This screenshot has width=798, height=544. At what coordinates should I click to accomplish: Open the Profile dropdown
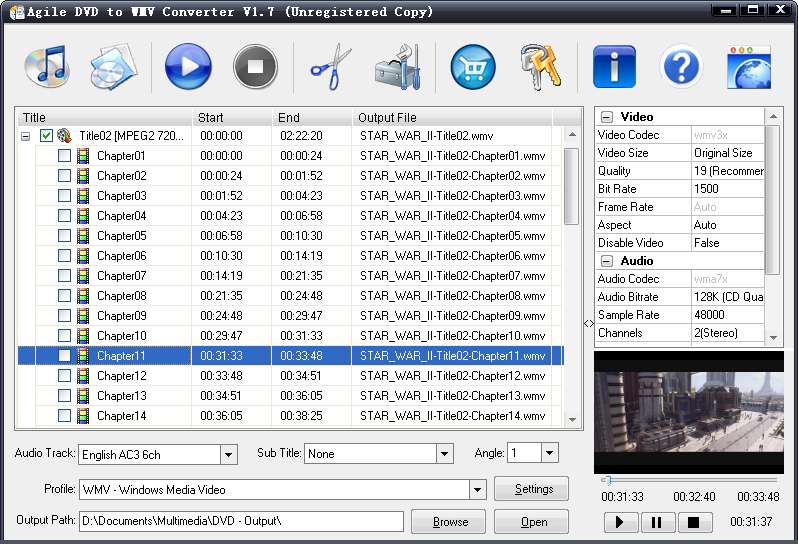pyautogui.click(x=477, y=490)
